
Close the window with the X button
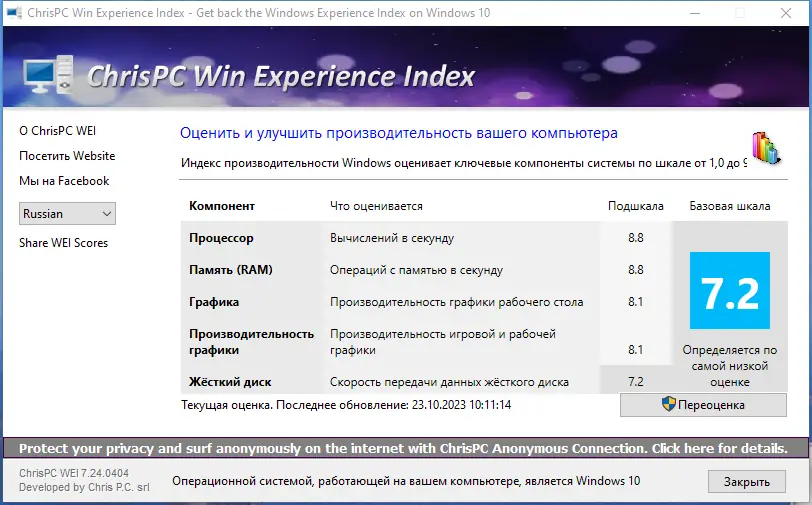[x=786, y=13]
